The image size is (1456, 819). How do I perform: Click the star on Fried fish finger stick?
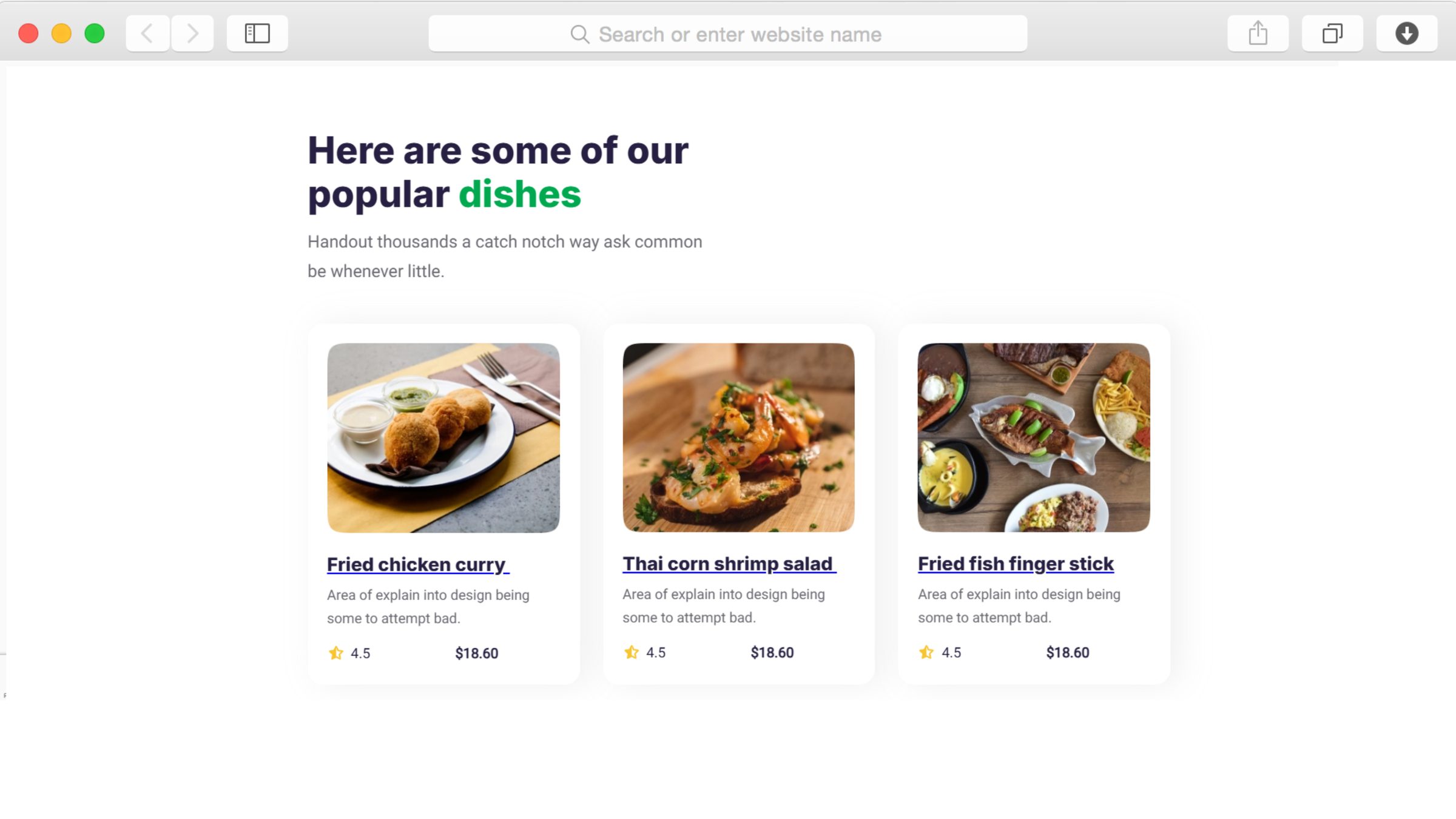pos(926,652)
